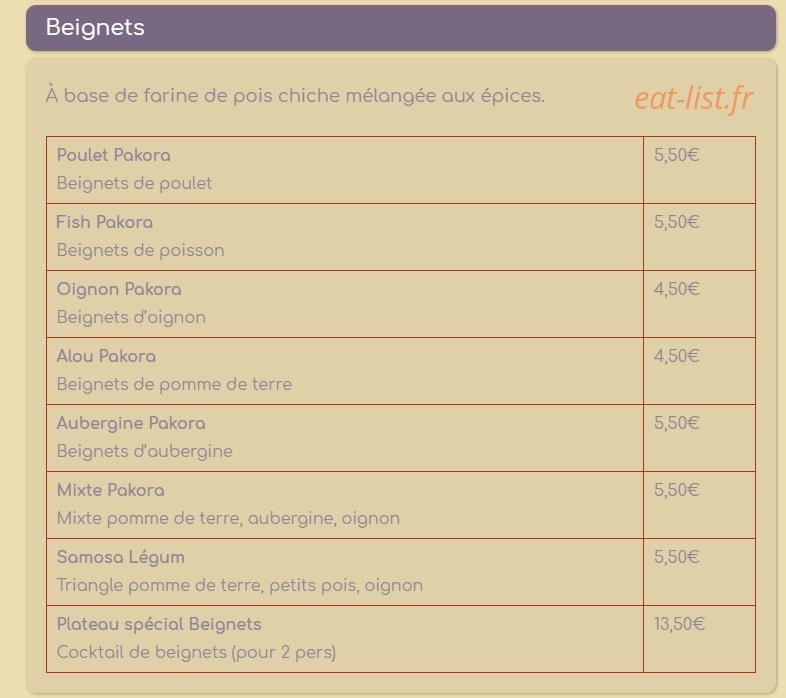Click 'Mixte pomme de terre, aubergine, oignon'
Screen dimensions: 786x698
click(x=228, y=518)
